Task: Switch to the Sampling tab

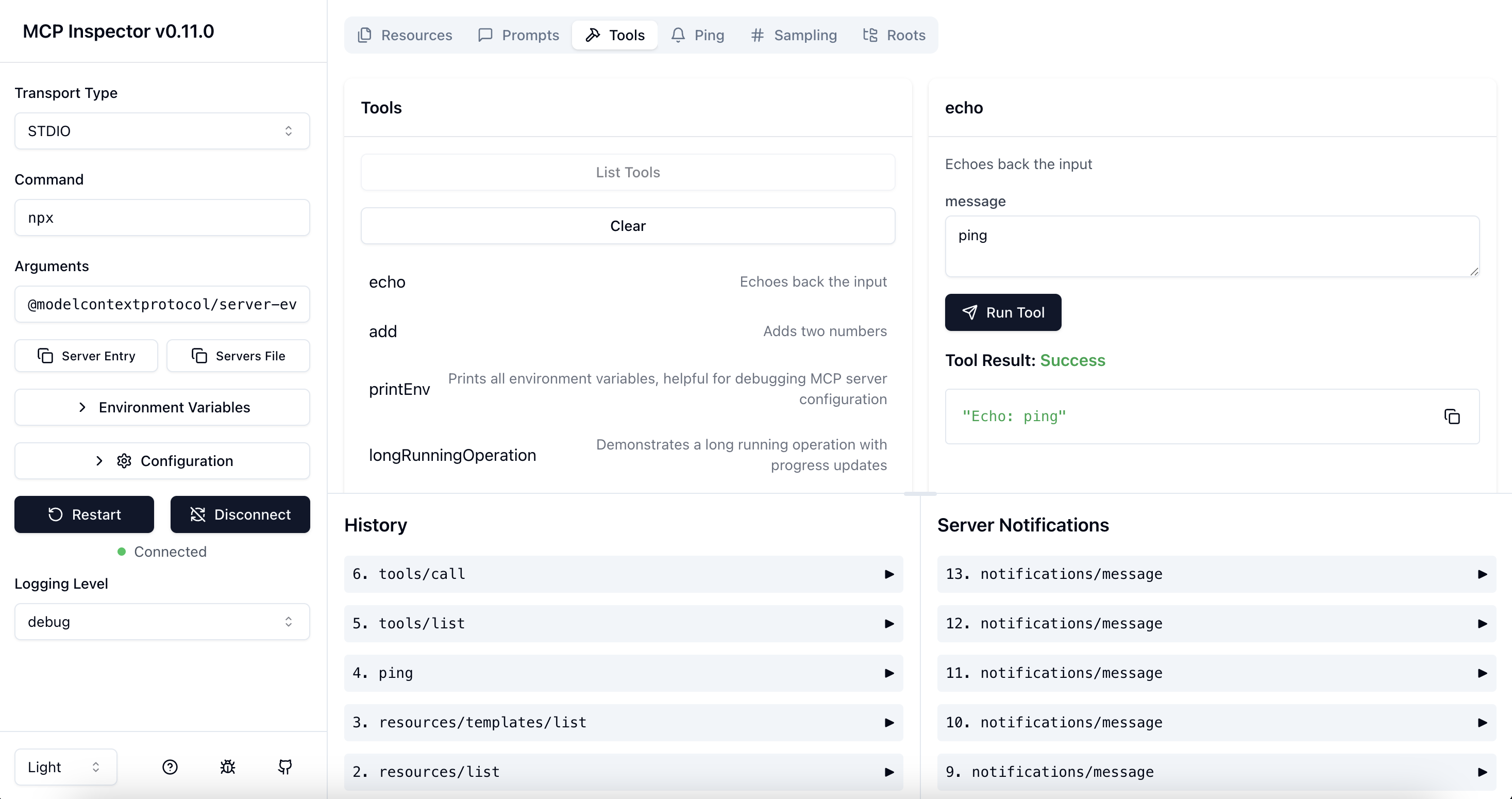Action: (793, 35)
